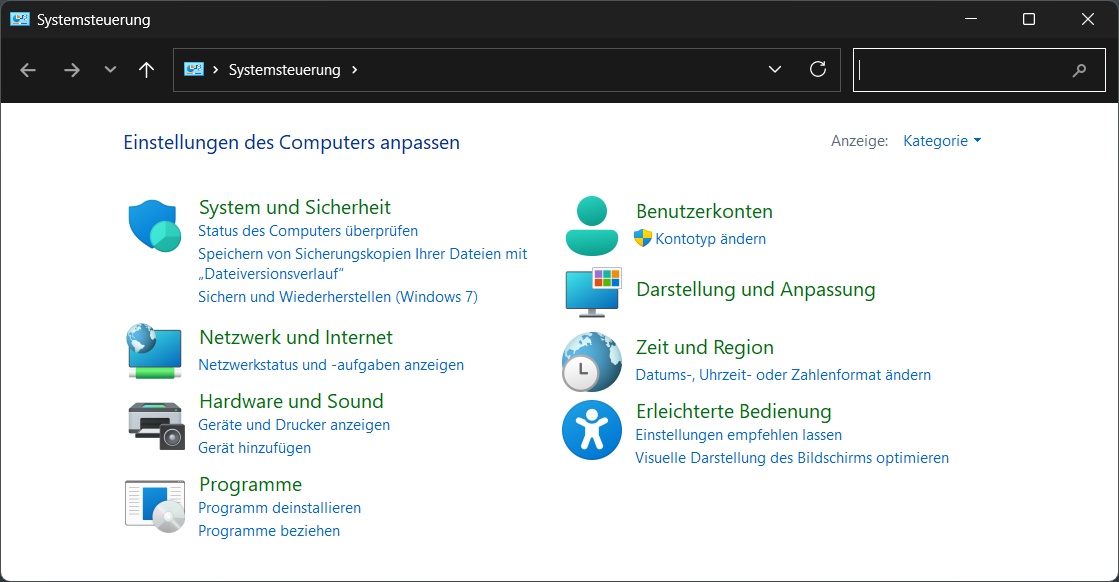Click the Control Panel search input field
Screen dimensions: 1119x582
pyautogui.click(x=962, y=70)
